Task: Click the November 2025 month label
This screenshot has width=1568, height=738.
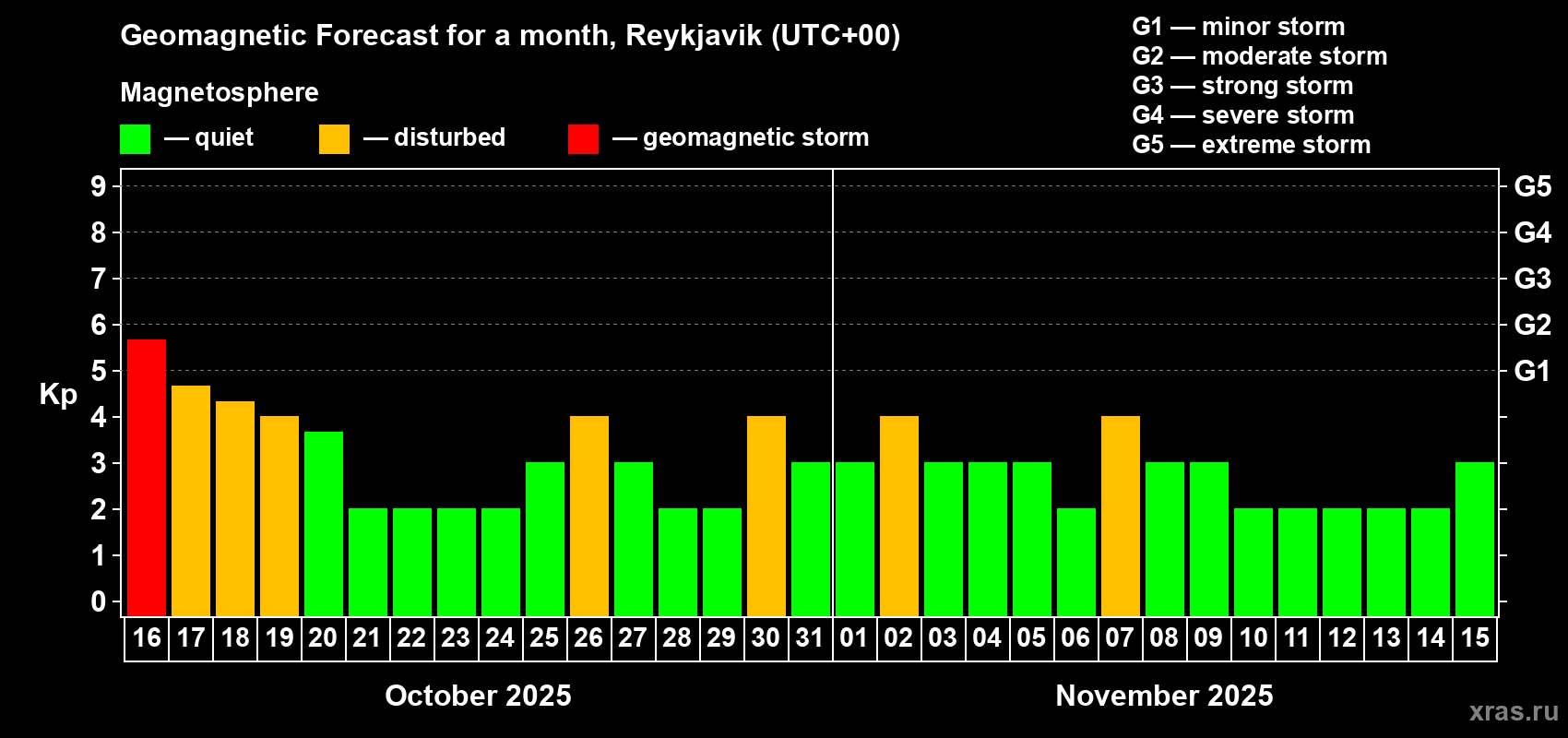Action: (1164, 696)
